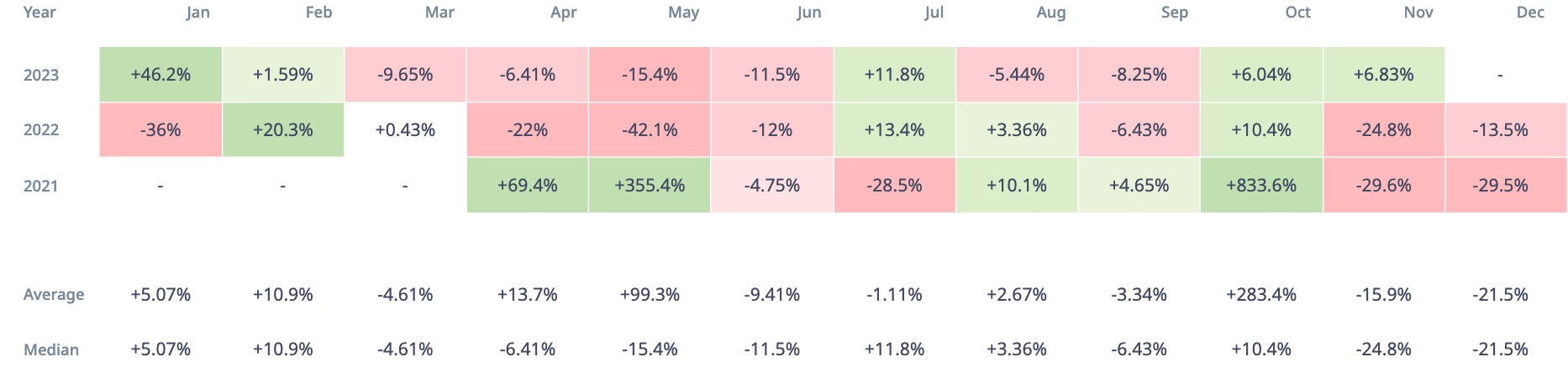Click the Average row label
The image size is (1568, 378).
pos(54,295)
